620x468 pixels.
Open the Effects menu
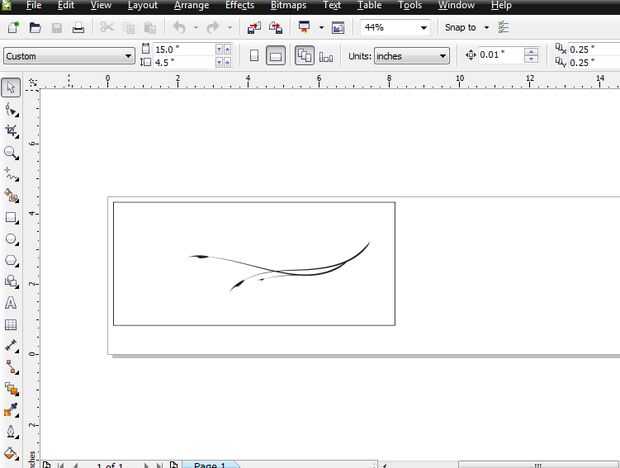tap(240, 6)
